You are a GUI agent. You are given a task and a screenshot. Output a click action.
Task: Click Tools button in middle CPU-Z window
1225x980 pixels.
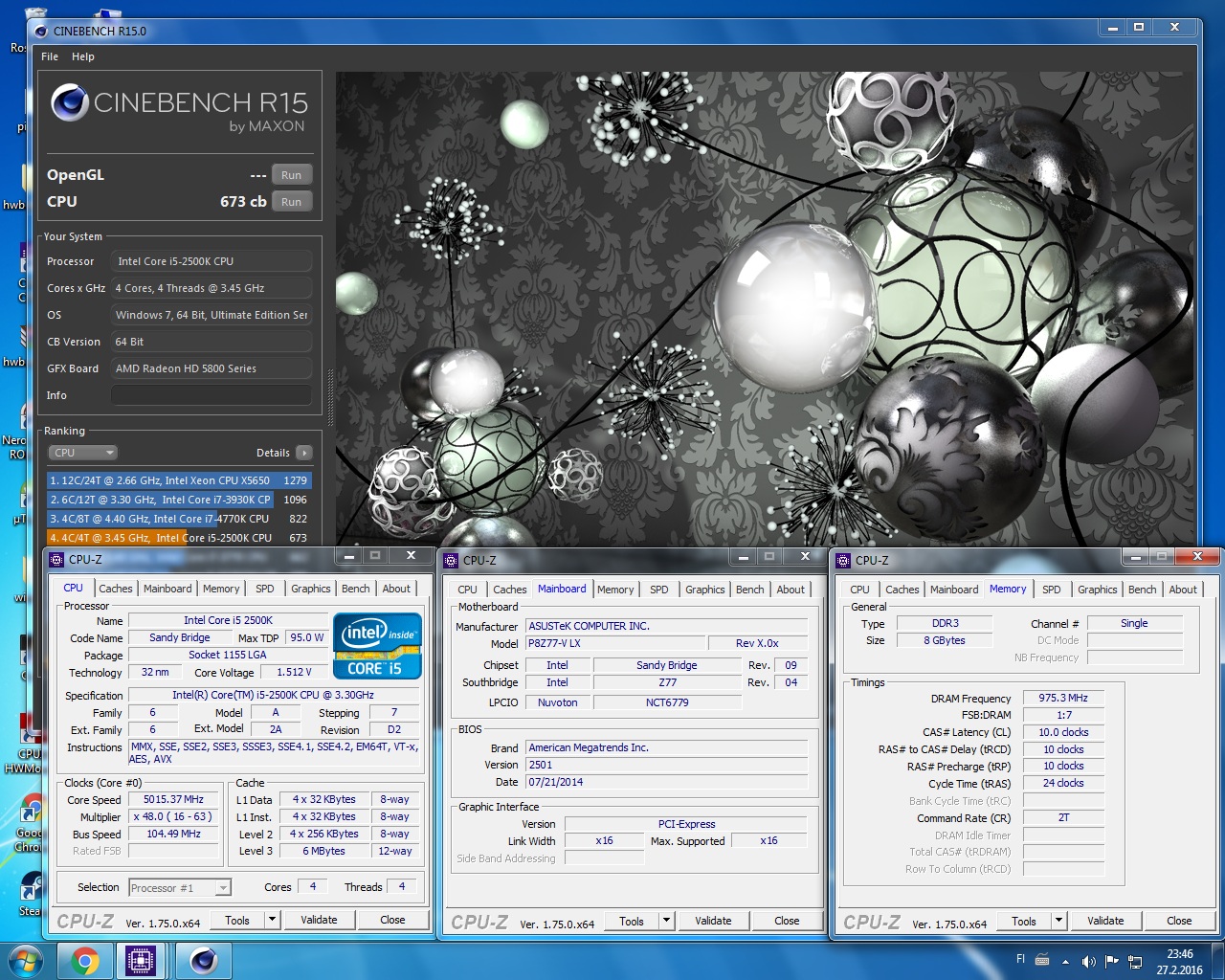click(632, 922)
